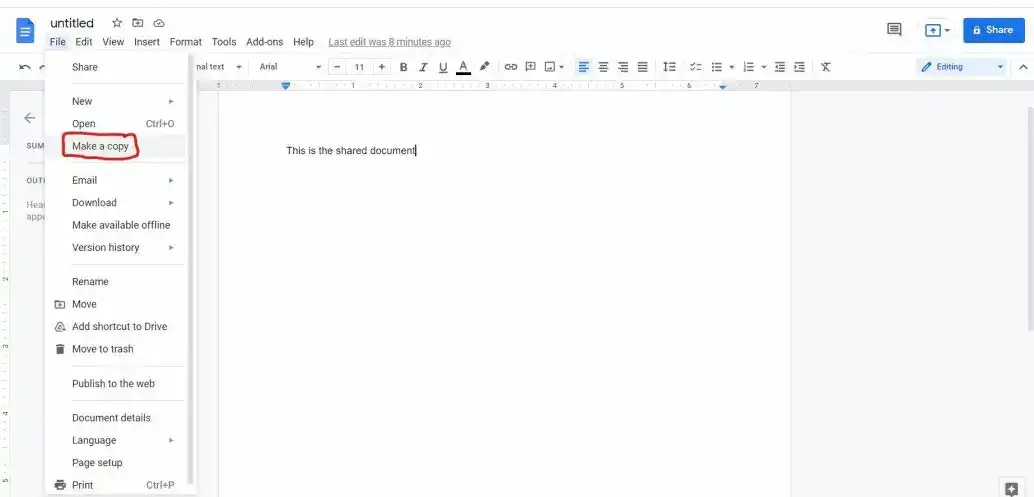Click the back arrow in outline panel
1034x497 pixels.
pos(30,118)
